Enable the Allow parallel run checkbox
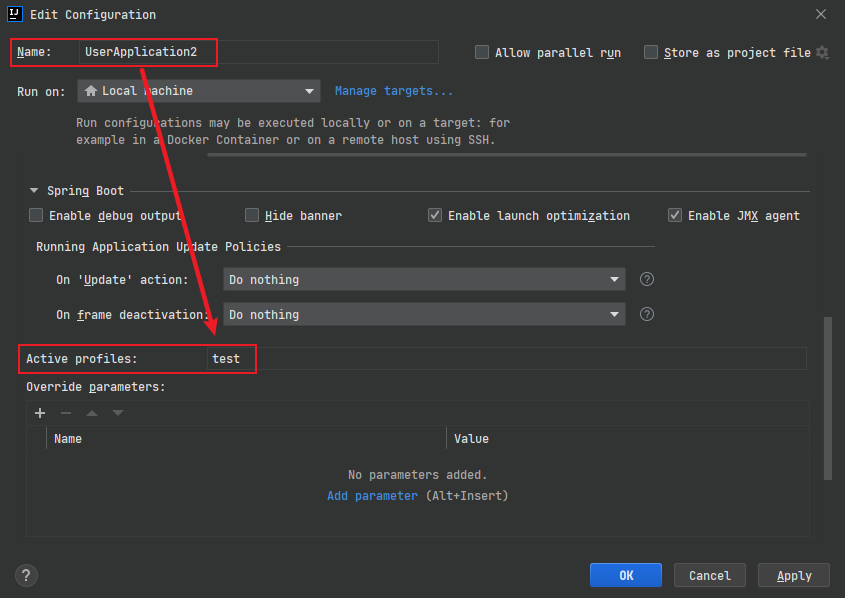The image size is (845, 598). click(482, 52)
